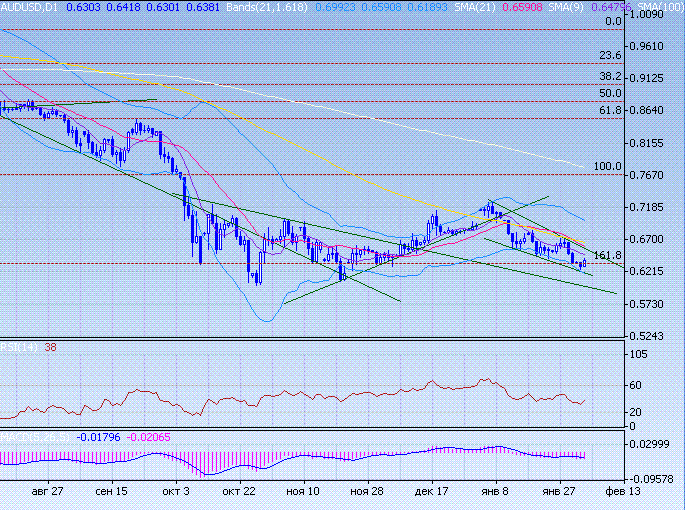Click the 'авг 27' date marker
685x510 pixels.
pos(47,492)
